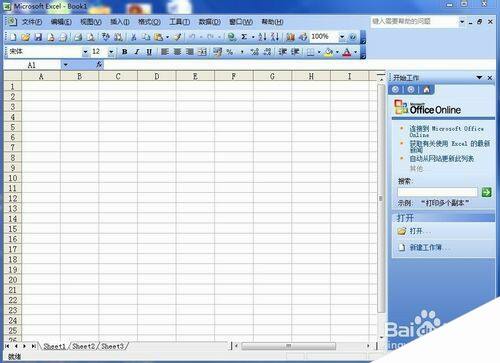Click the AutoSum sigma icon
The width and height of the screenshot is (500, 363).
[244, 37]
